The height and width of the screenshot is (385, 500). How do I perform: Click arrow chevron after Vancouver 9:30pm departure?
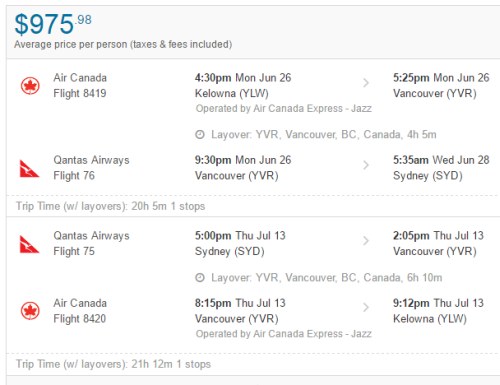coord(366,165)
